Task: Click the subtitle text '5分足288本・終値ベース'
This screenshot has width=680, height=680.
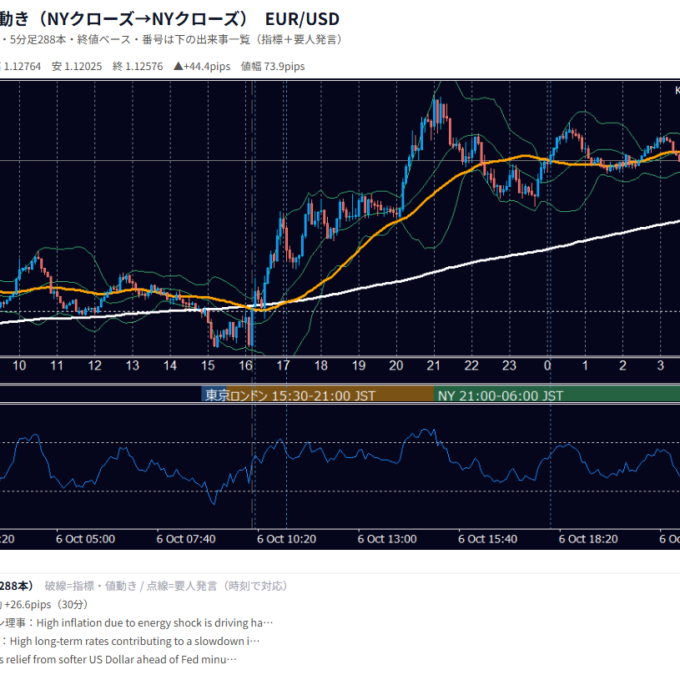Action: coord(70,40)
